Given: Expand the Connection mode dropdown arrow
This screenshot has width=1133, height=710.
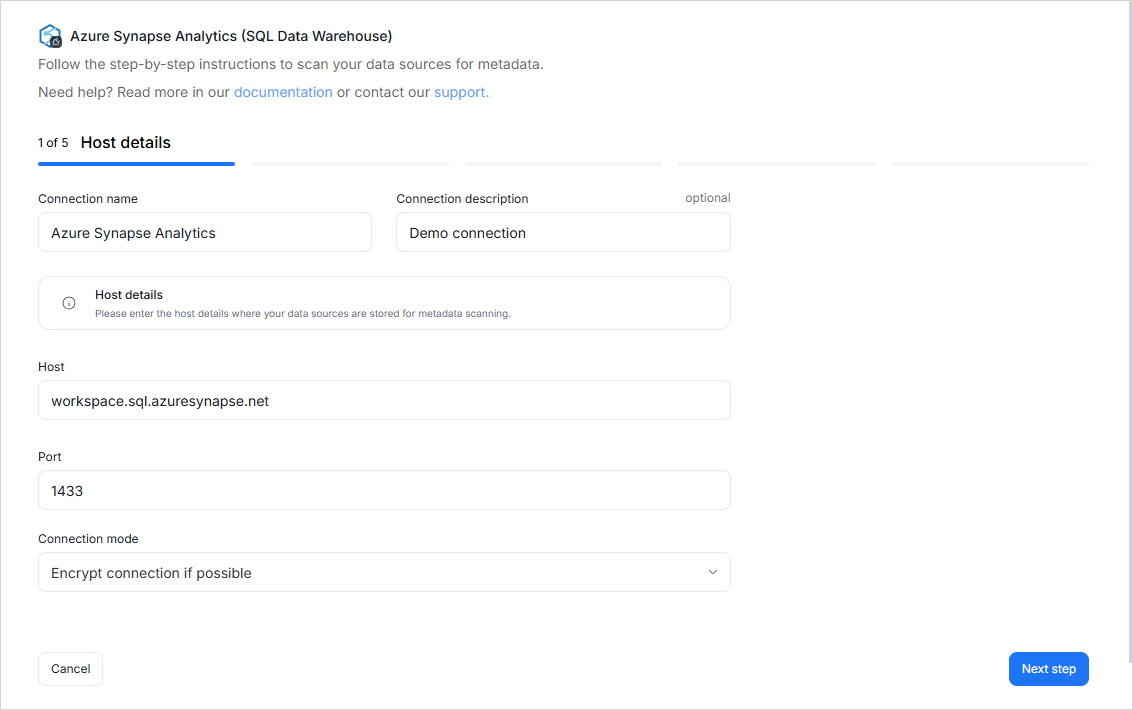Looking at the screenshot, I should pyautogui.click(x=712, y=572).
